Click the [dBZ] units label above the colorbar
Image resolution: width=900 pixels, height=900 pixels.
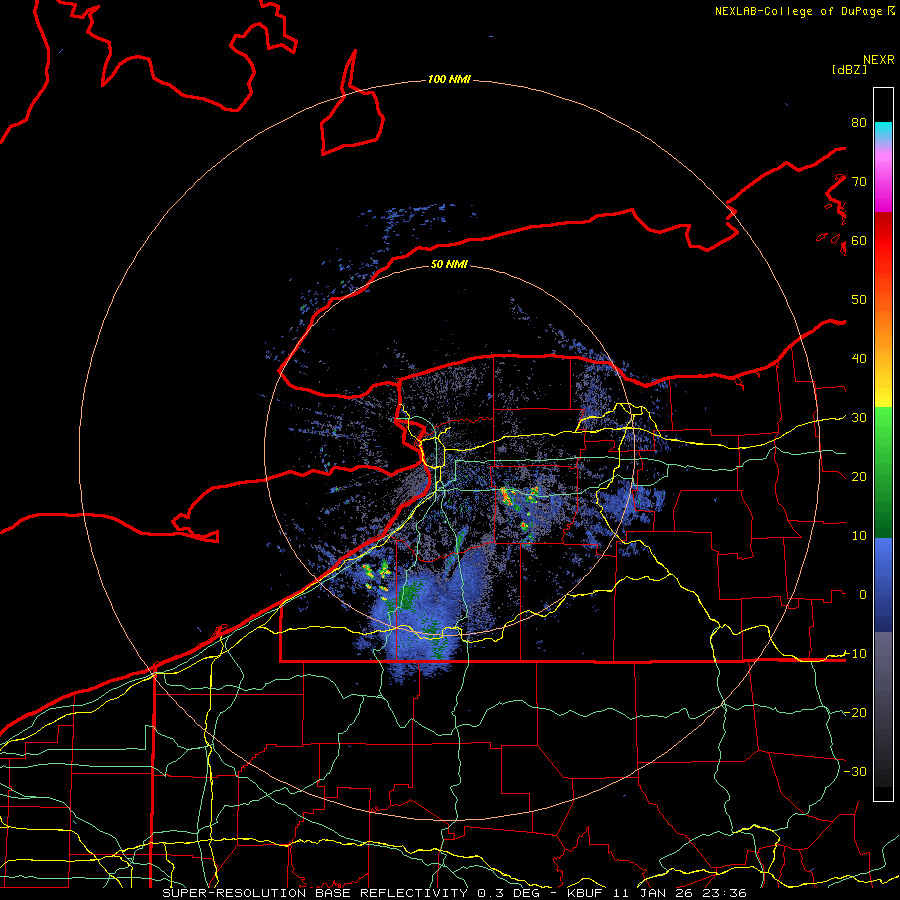(x=849, y=69)
